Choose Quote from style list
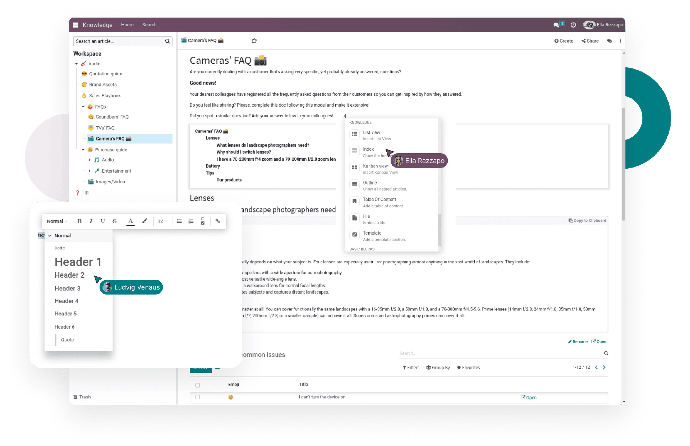 pos(67,340)
